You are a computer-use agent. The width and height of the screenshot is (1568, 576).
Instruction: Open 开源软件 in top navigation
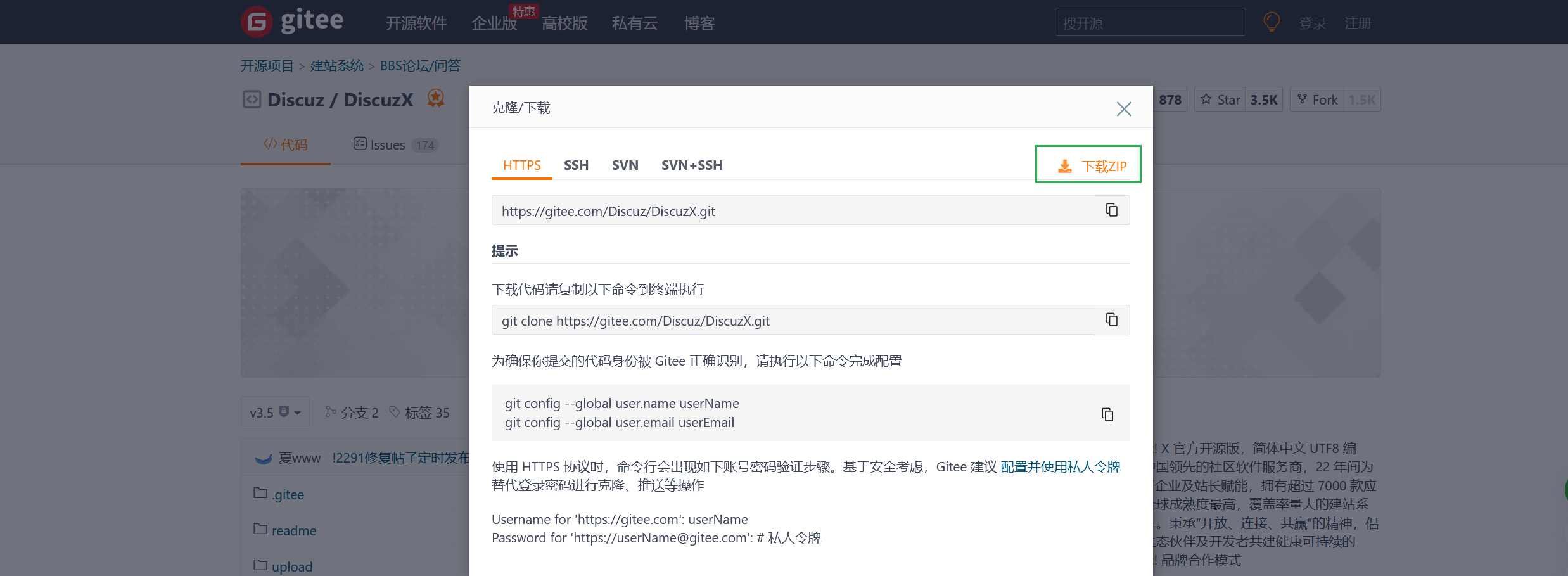(x=416, y=23)
